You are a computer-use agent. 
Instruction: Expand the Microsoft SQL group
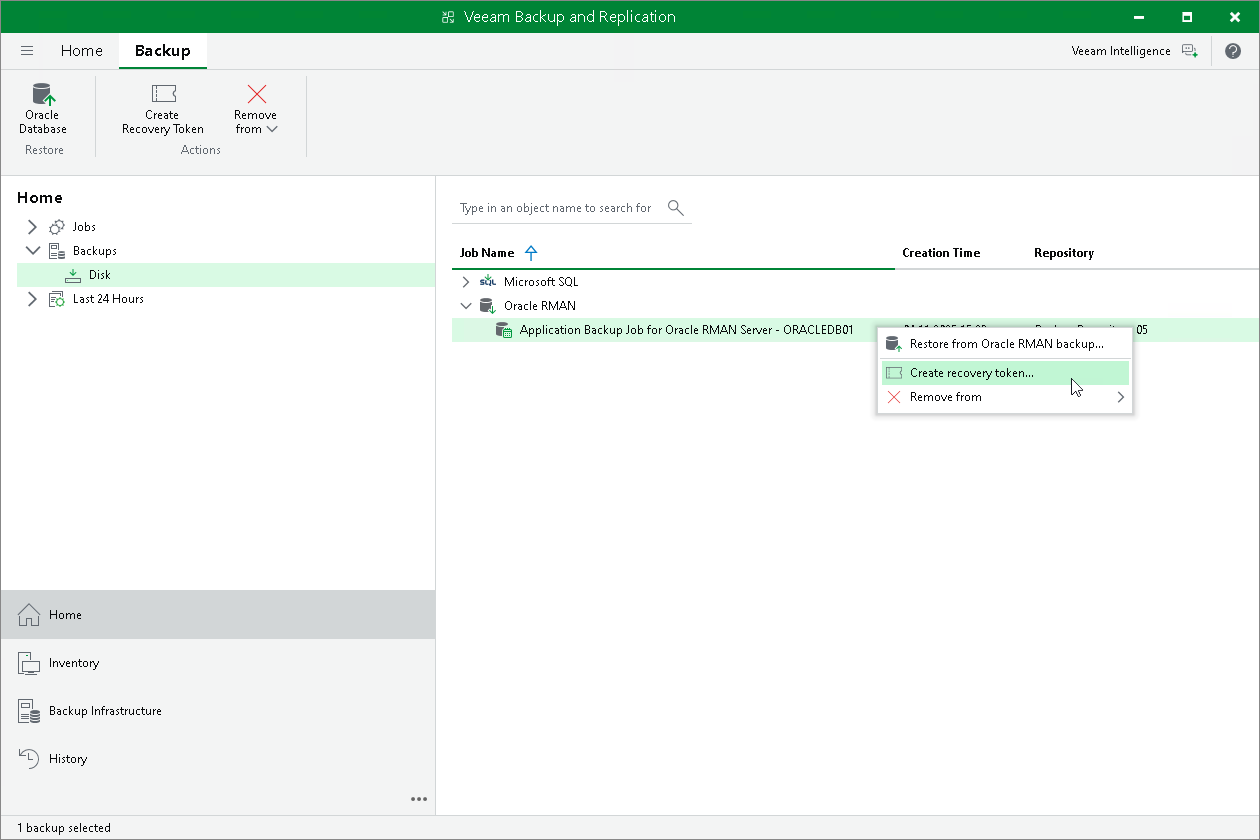pyautogui.click(x=466, y=282)
